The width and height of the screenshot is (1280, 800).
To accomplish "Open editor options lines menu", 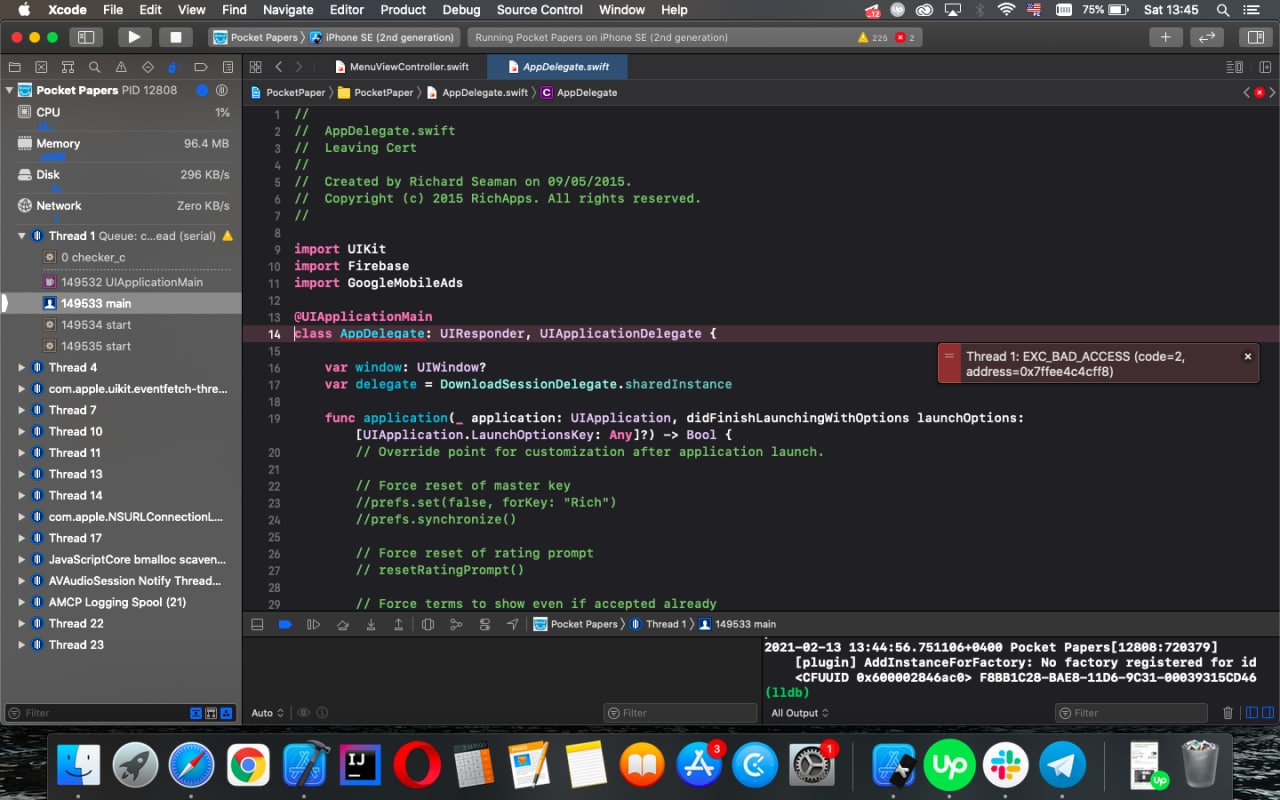I will (1234, 67).
